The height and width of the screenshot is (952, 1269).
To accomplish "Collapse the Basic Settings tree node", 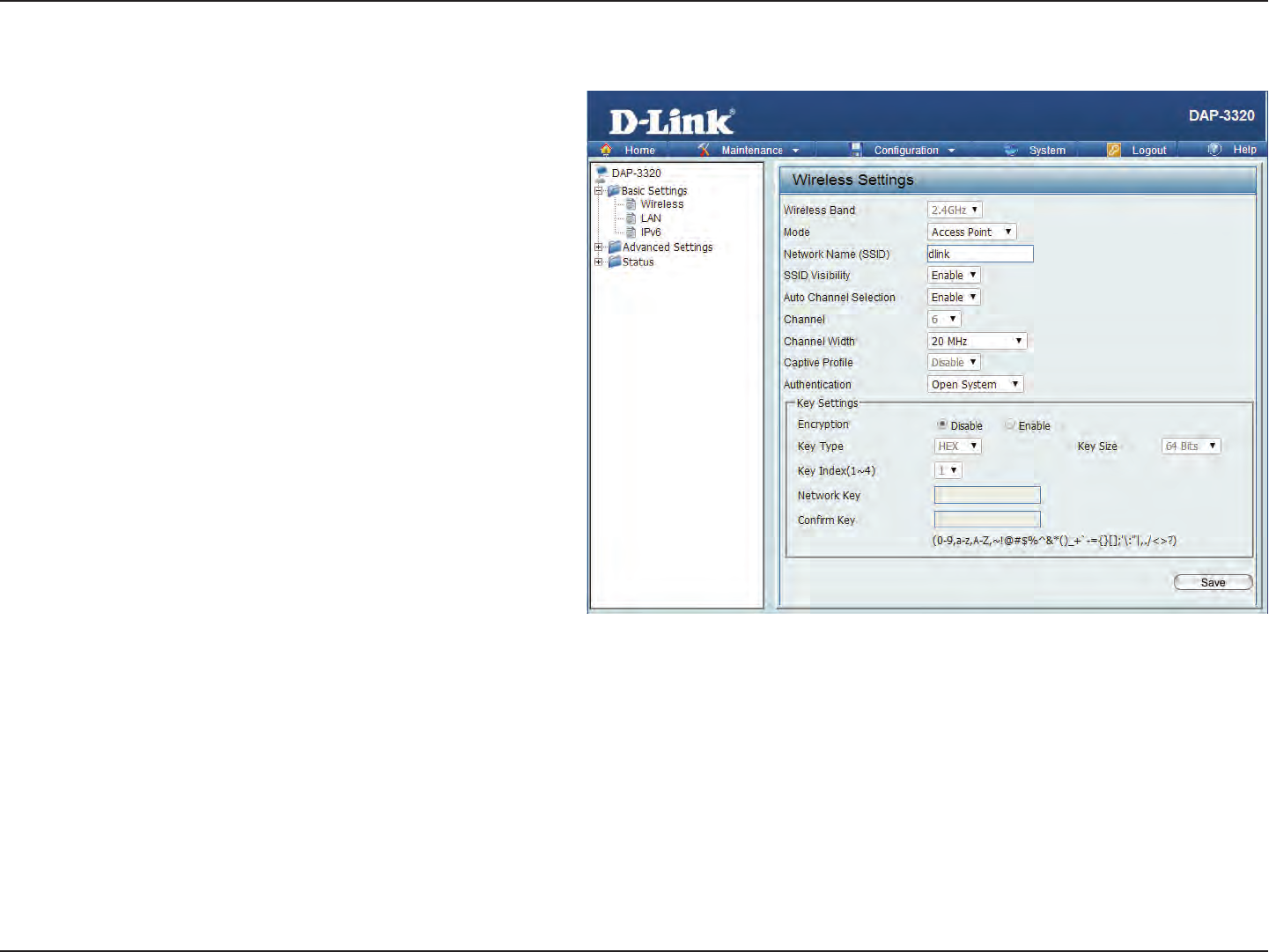I will (599, 190).
